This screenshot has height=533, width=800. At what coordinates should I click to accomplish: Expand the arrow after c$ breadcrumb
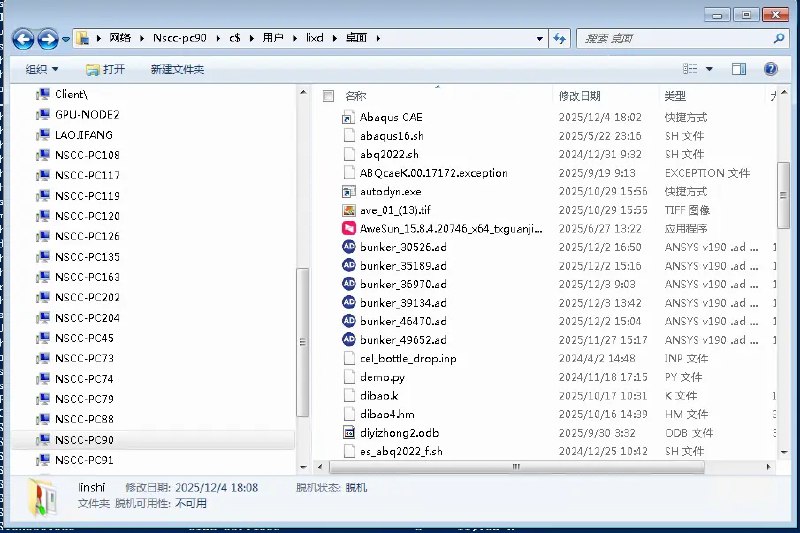(x=252, y=38)
